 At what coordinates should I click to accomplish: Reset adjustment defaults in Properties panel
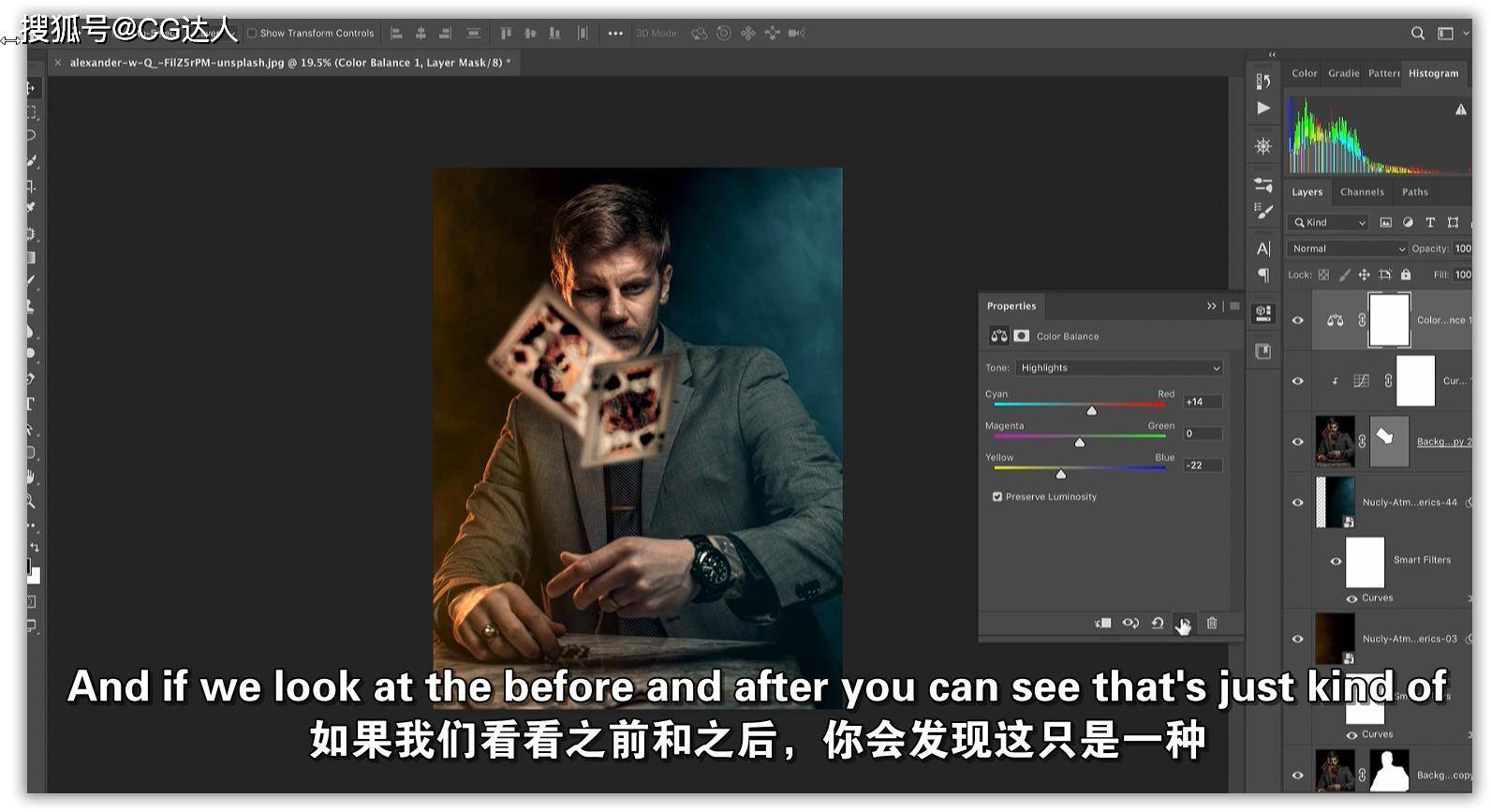(x=1158, y=623)
